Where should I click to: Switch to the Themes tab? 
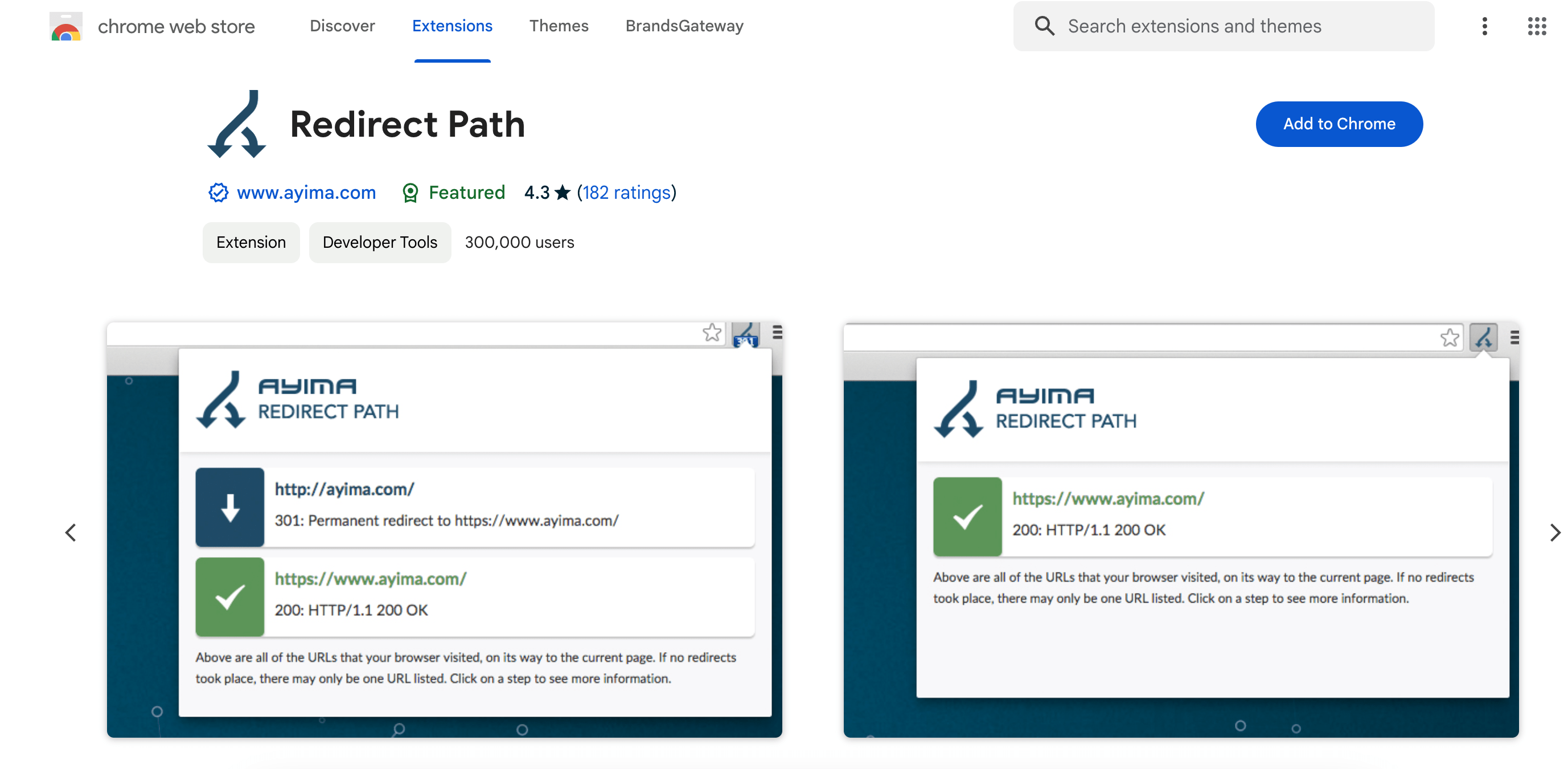click(559, 26)
